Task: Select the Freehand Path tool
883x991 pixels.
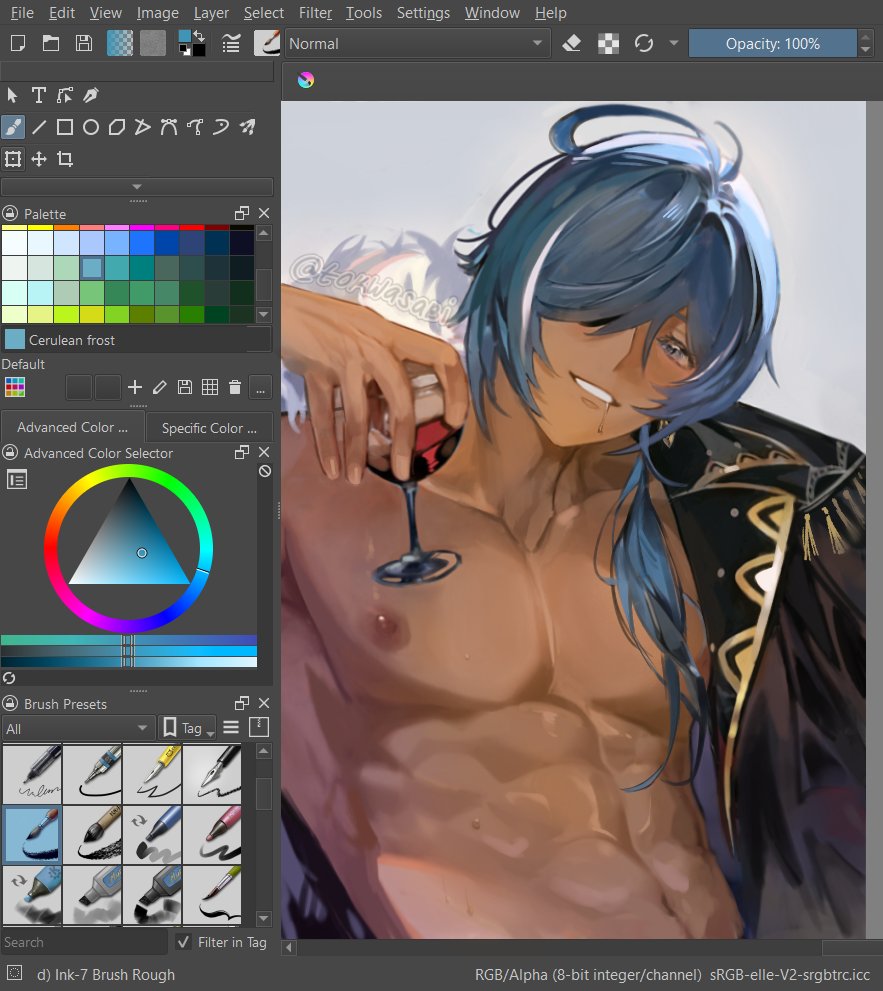Action: coord(195,127)
